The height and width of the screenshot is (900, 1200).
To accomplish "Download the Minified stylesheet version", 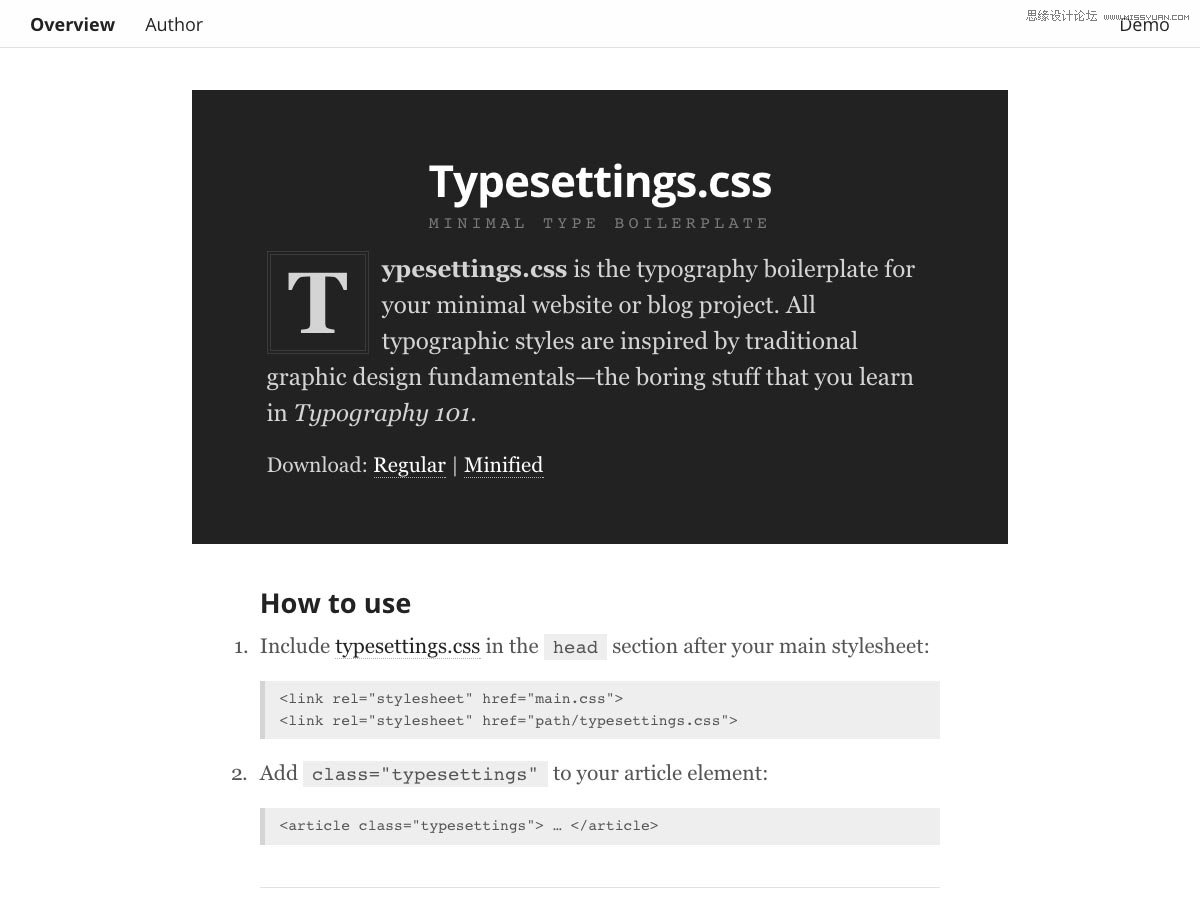I will point(503,465).
